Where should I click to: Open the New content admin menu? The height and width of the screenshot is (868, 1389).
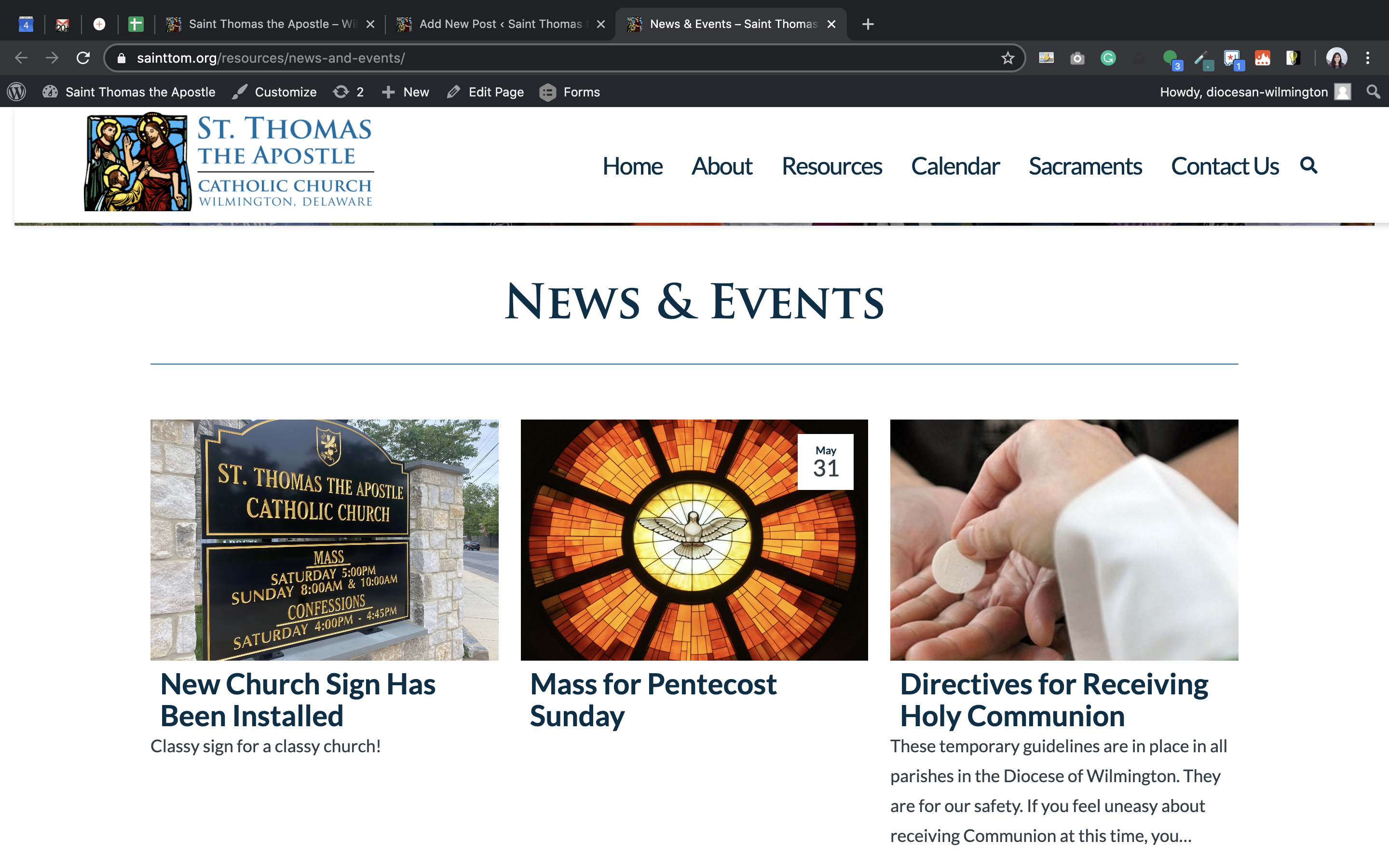[x=406, y=92]
